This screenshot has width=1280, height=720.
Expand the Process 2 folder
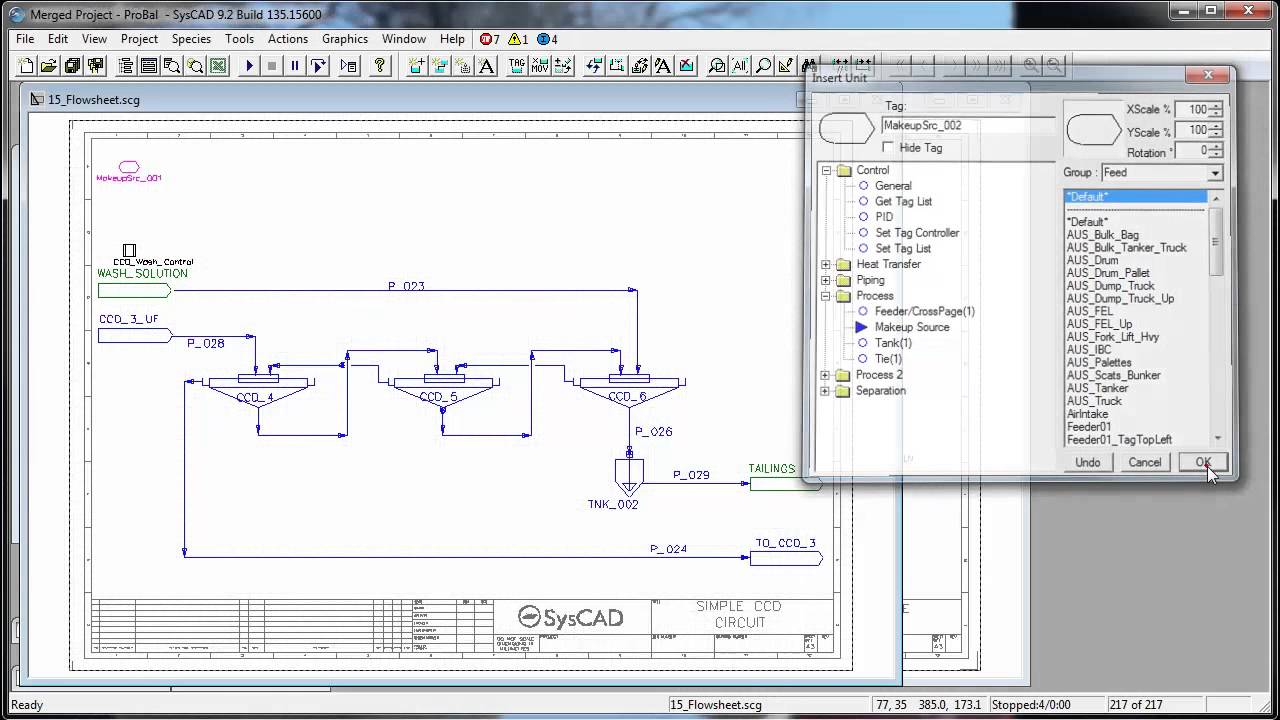click(826, 375)
